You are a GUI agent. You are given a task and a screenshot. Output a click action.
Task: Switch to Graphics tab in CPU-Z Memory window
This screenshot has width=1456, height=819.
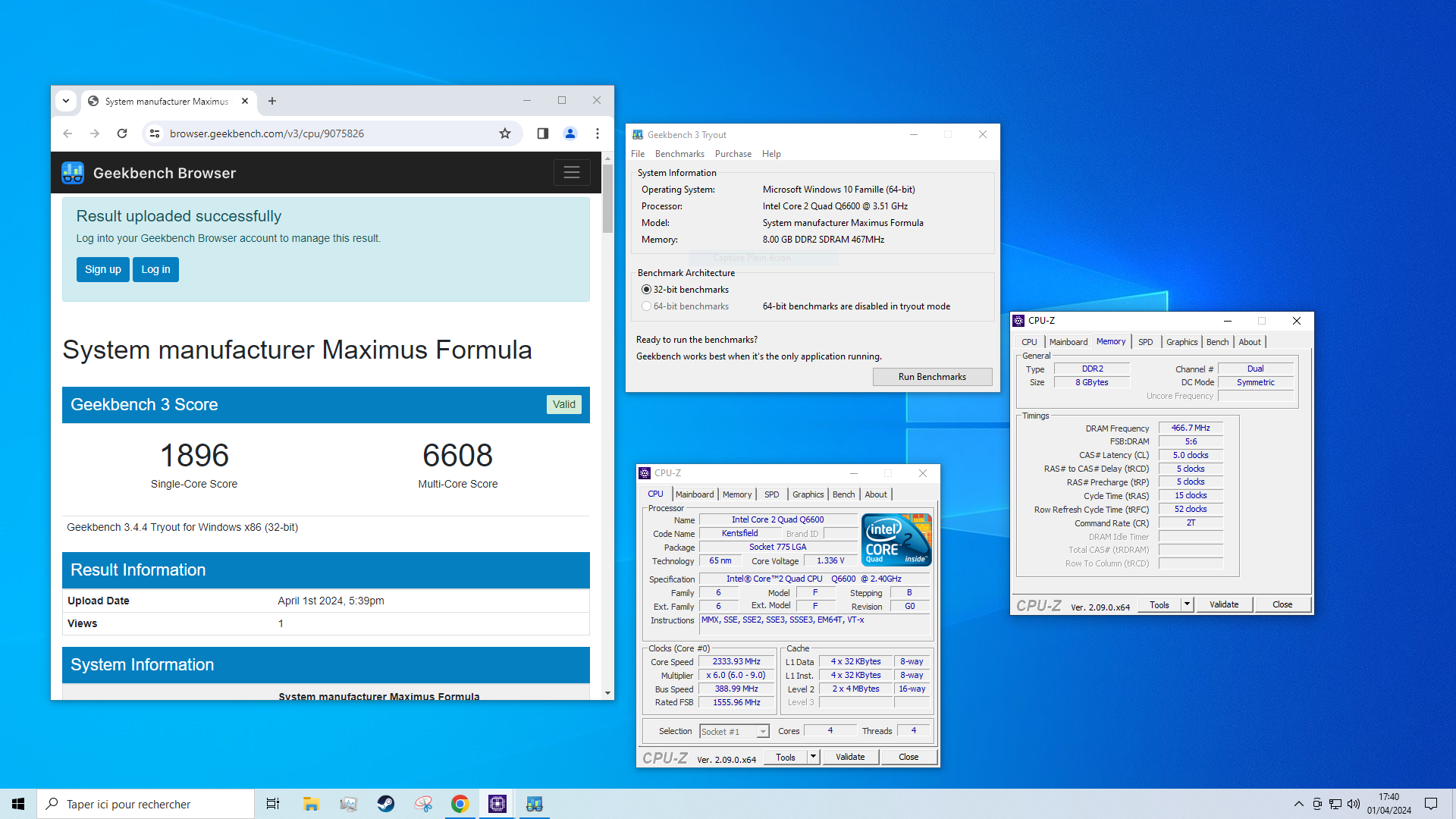(x=1181, y=342)
